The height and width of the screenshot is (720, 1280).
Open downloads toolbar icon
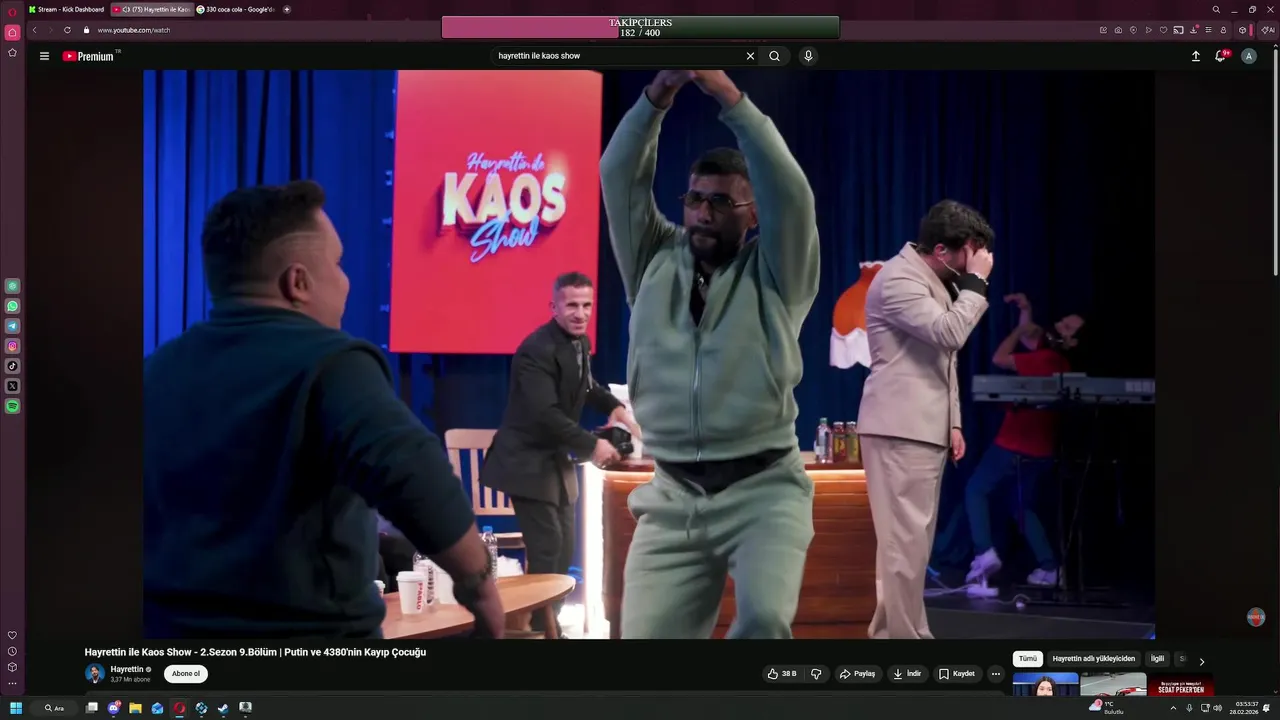[1193, 30]
